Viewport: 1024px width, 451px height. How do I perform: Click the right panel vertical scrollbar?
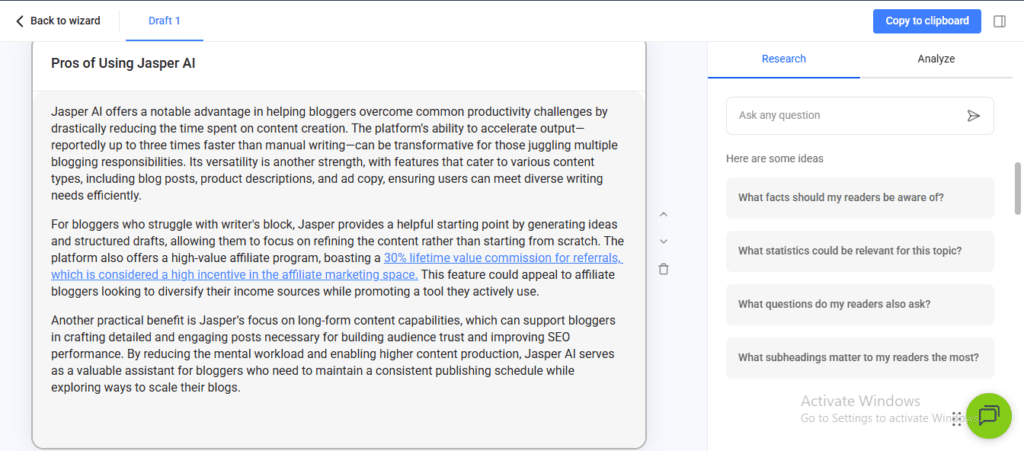click(1017, 188)
